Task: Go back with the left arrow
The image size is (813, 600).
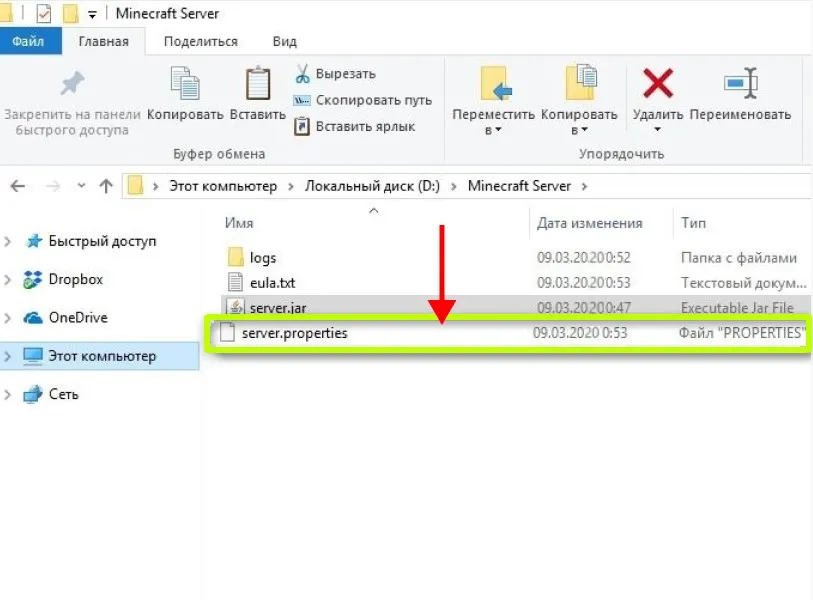Action: [x=18, y=186]
